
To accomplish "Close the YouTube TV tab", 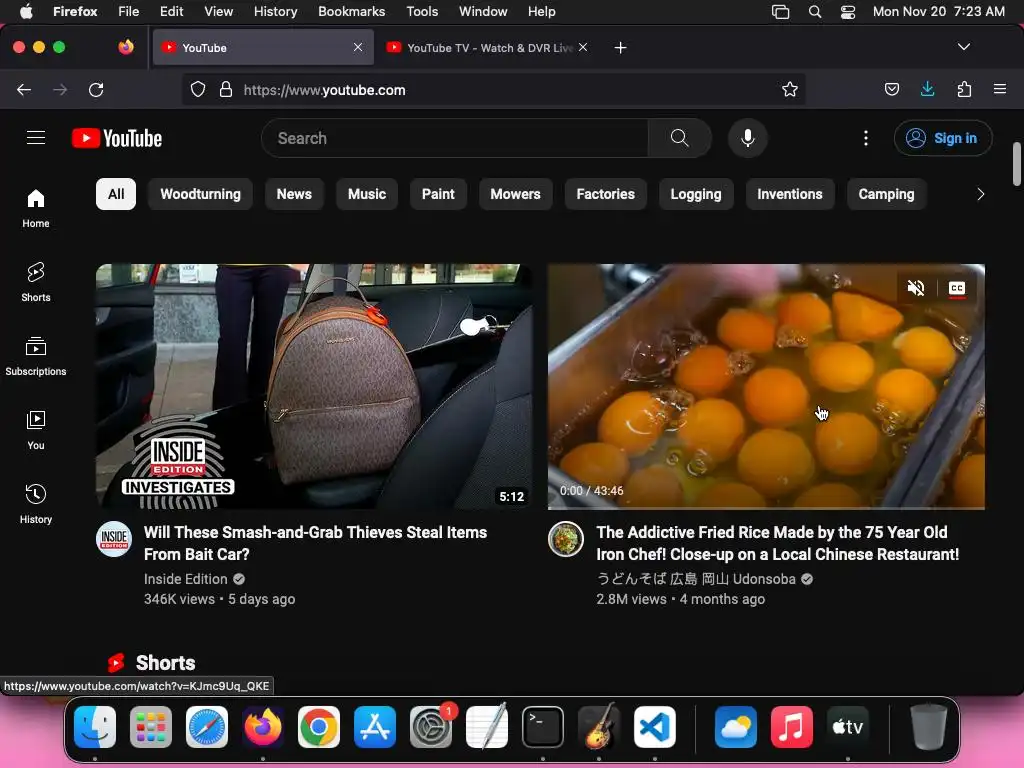I will coord(583,47).
